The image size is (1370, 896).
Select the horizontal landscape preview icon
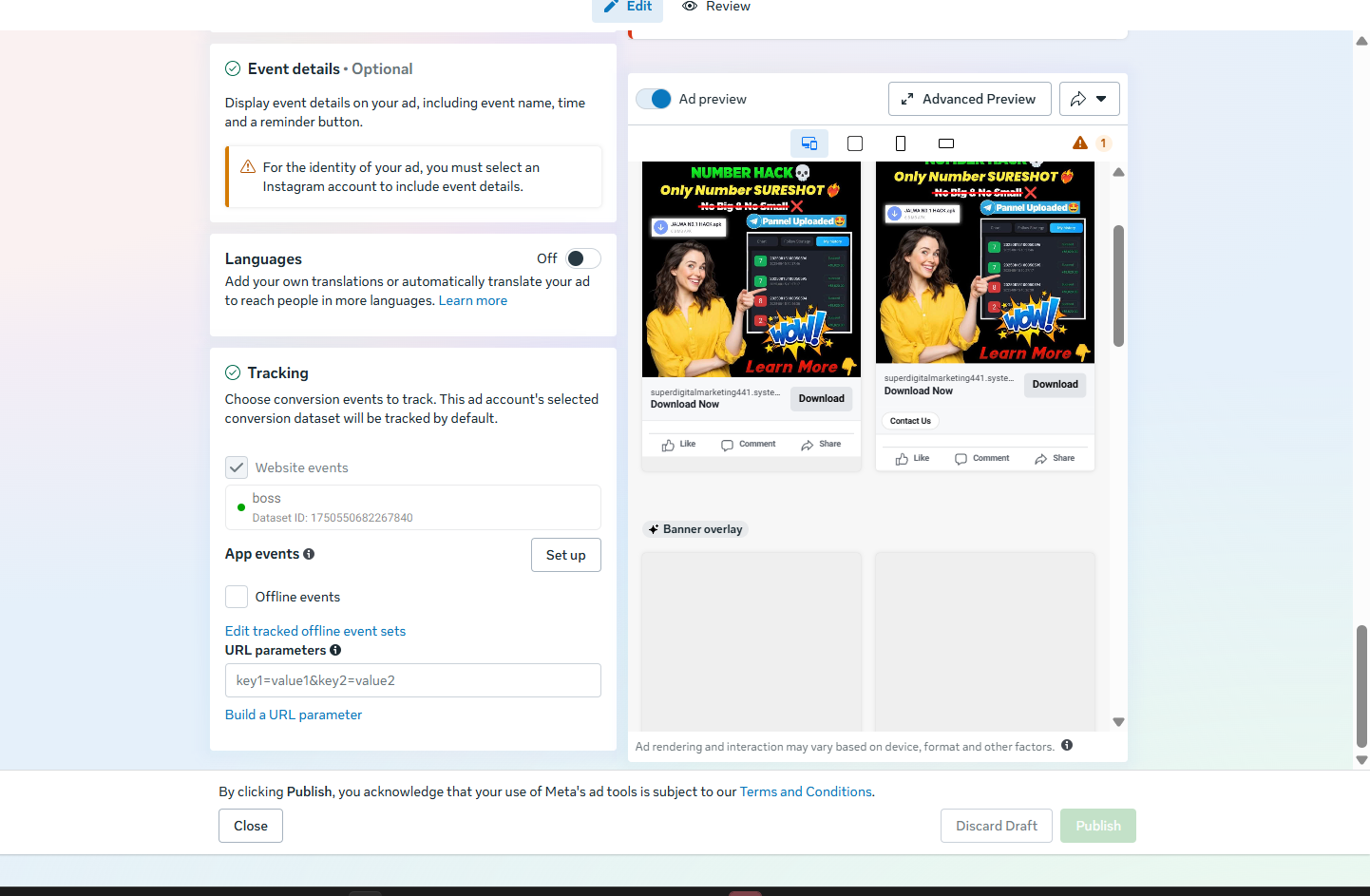tap(946, 143)
